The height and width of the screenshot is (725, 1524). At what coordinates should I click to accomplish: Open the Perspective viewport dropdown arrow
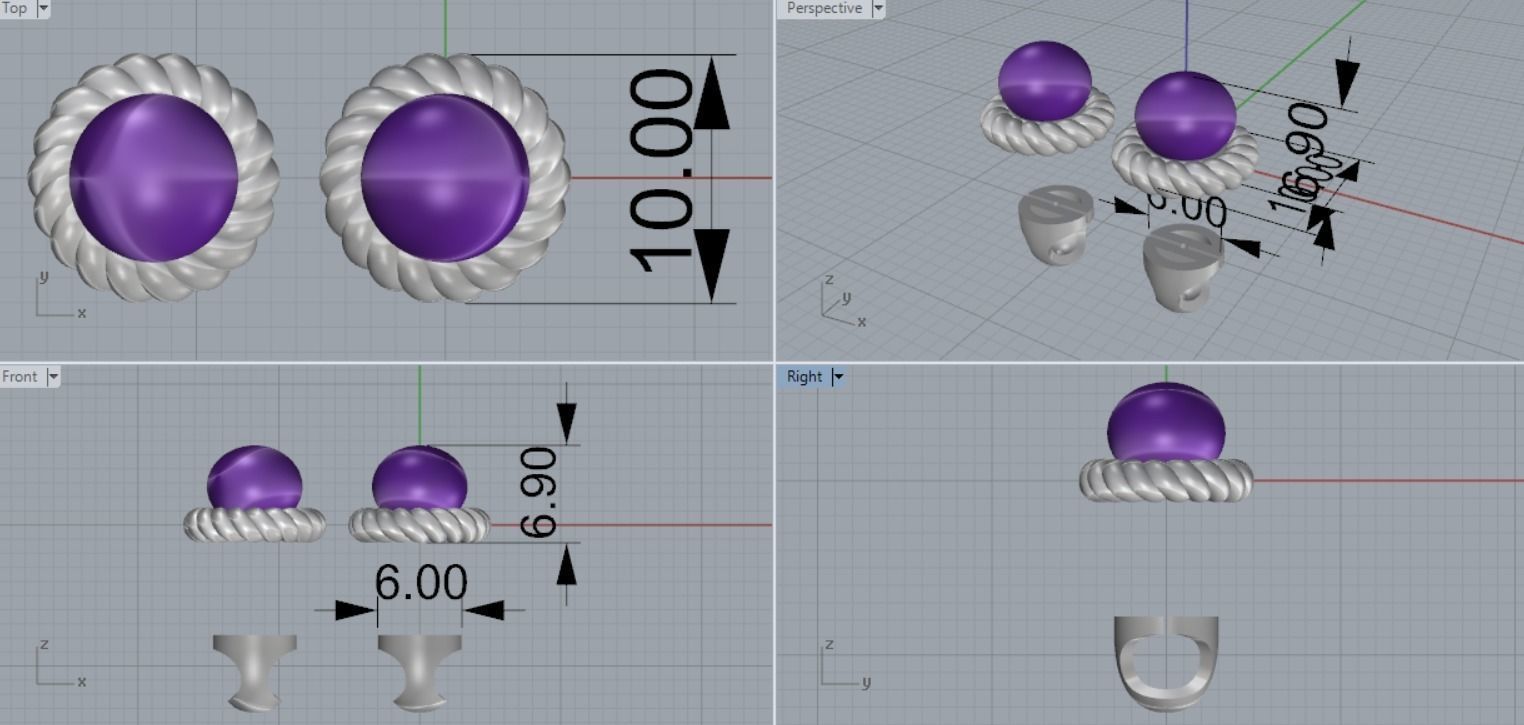click(x=878, y=8)
